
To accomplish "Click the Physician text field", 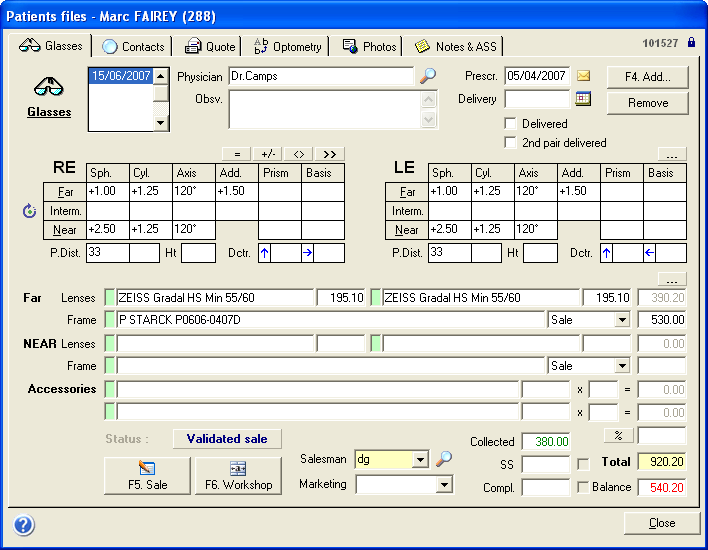I will [319, 76].
